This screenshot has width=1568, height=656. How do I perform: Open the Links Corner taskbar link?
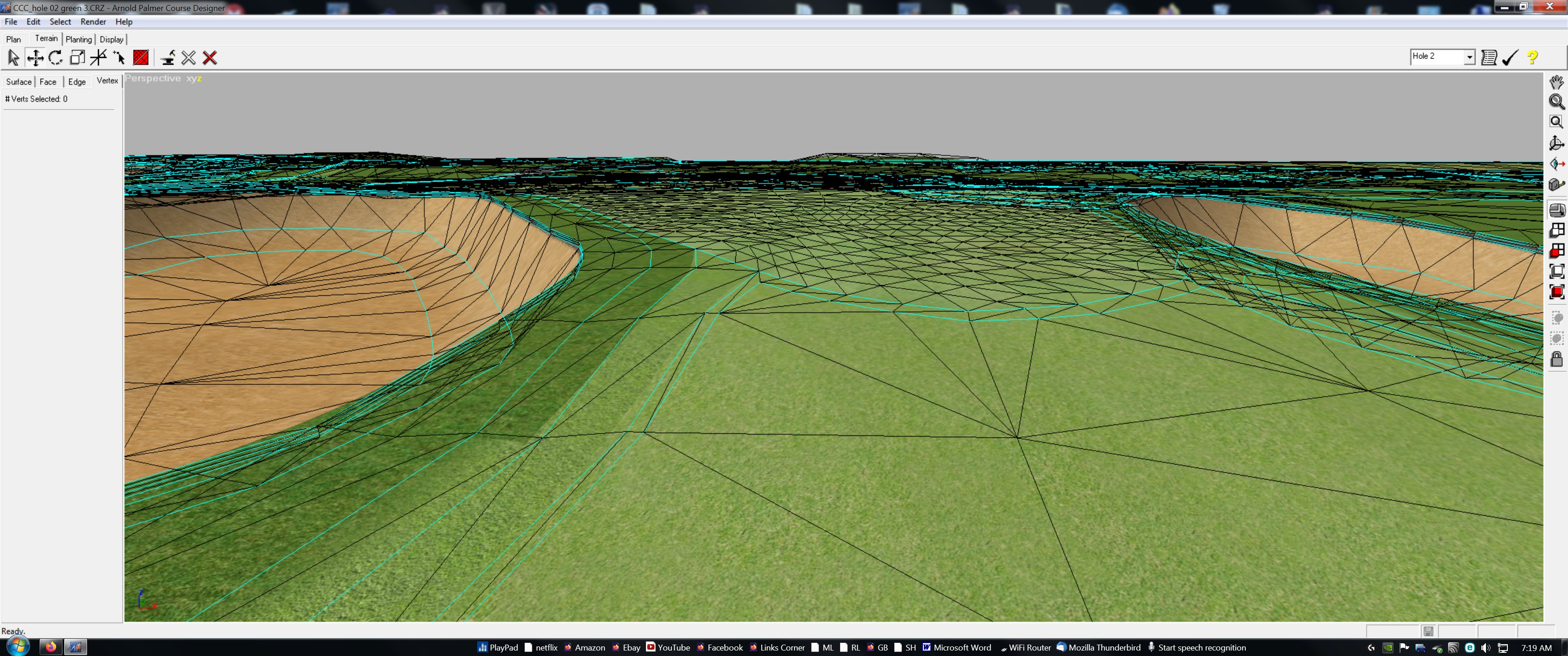pos(777,647)
